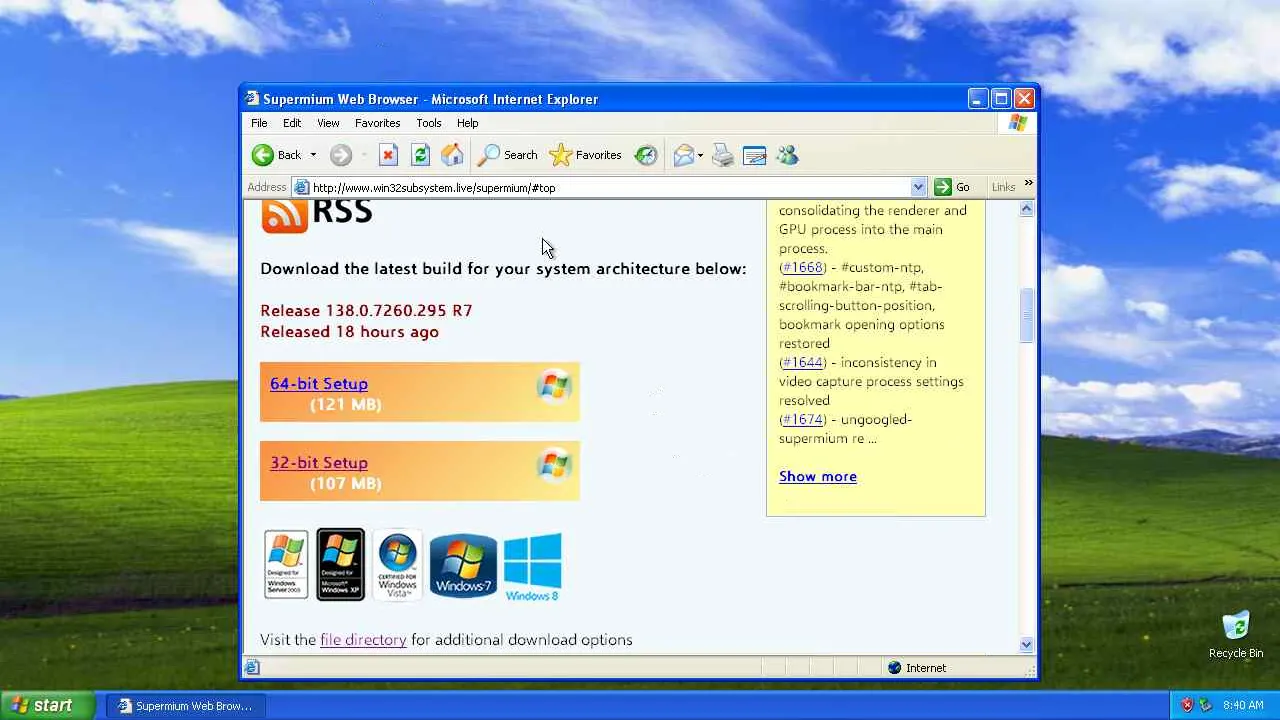This screenshot has width=1280, height=720.
Task: Click the Certified for Windows Vista badge
Action: click(397, 565)
